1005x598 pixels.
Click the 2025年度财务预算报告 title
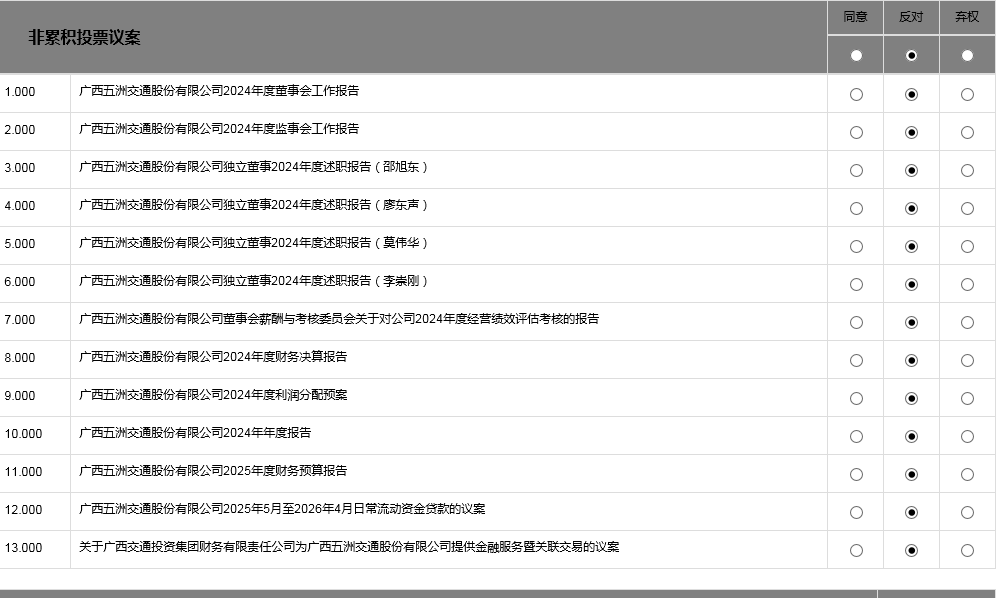(x=213, y=471)
